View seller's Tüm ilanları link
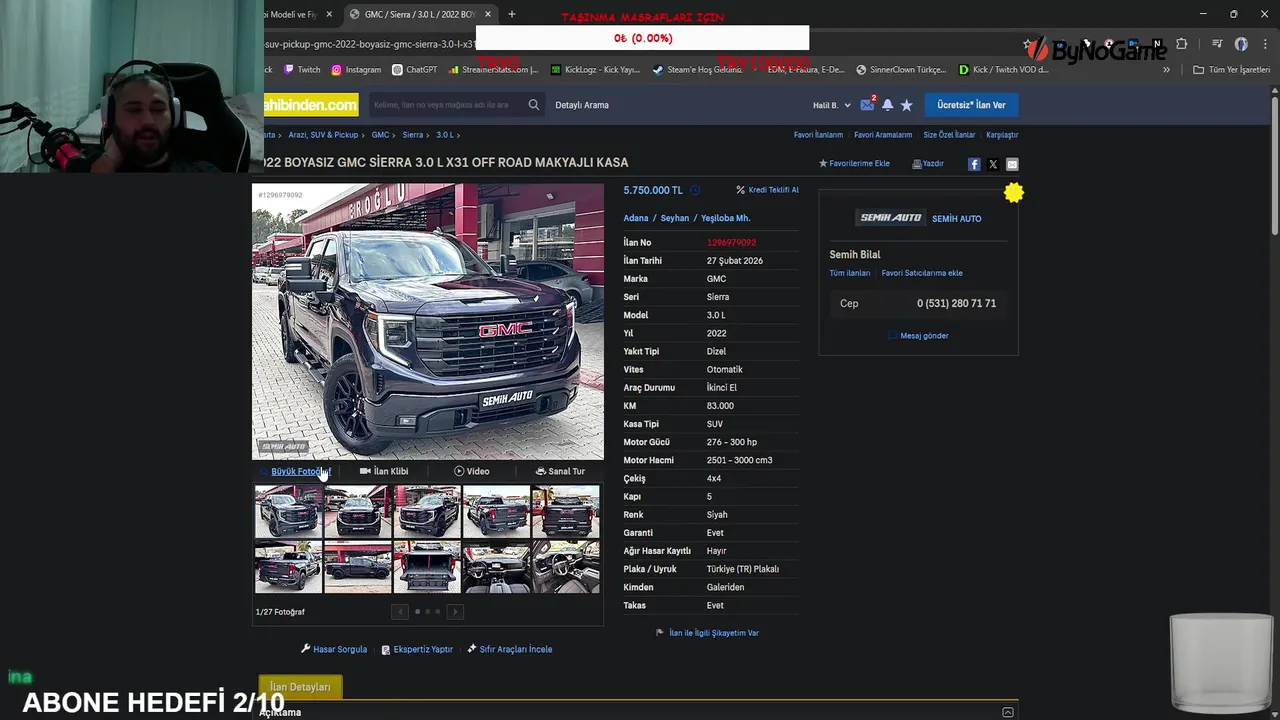 coord(850,273)
